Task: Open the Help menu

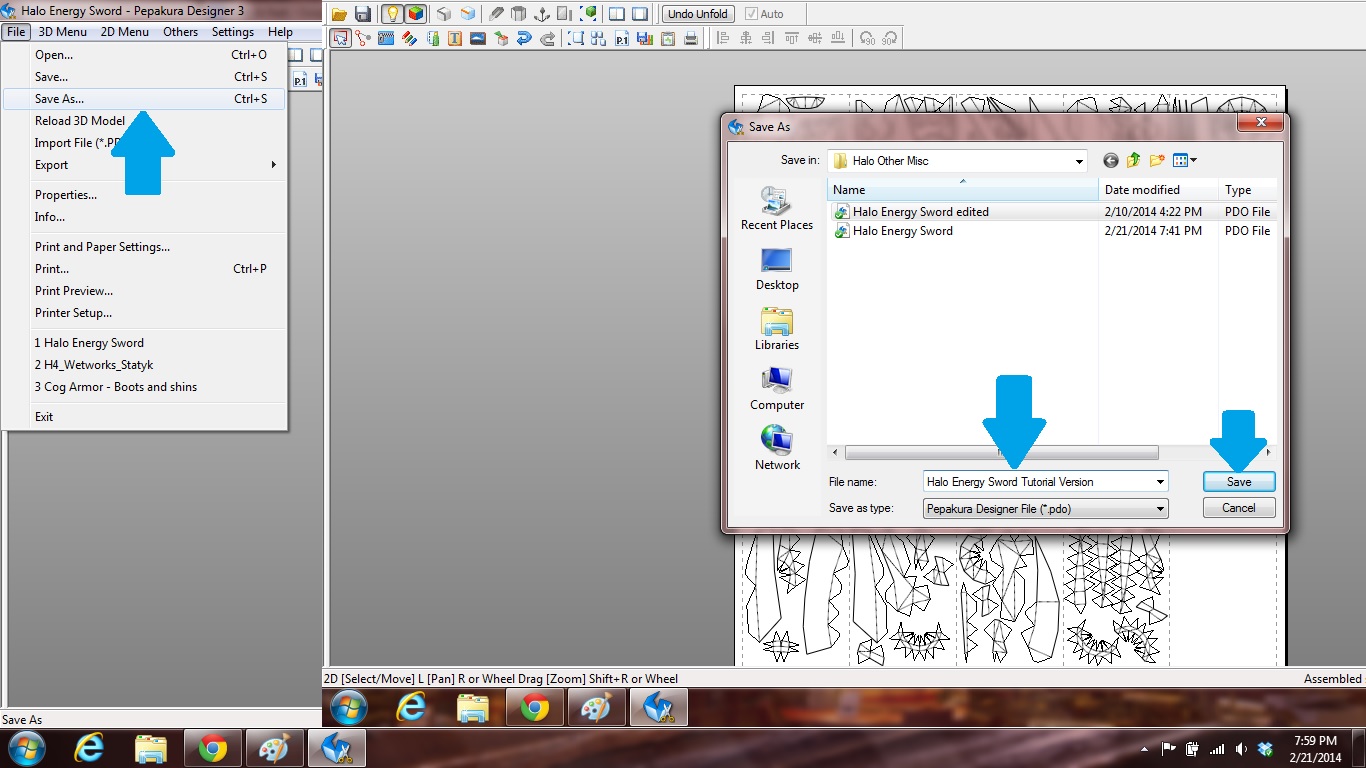Action: click(280, 32)
